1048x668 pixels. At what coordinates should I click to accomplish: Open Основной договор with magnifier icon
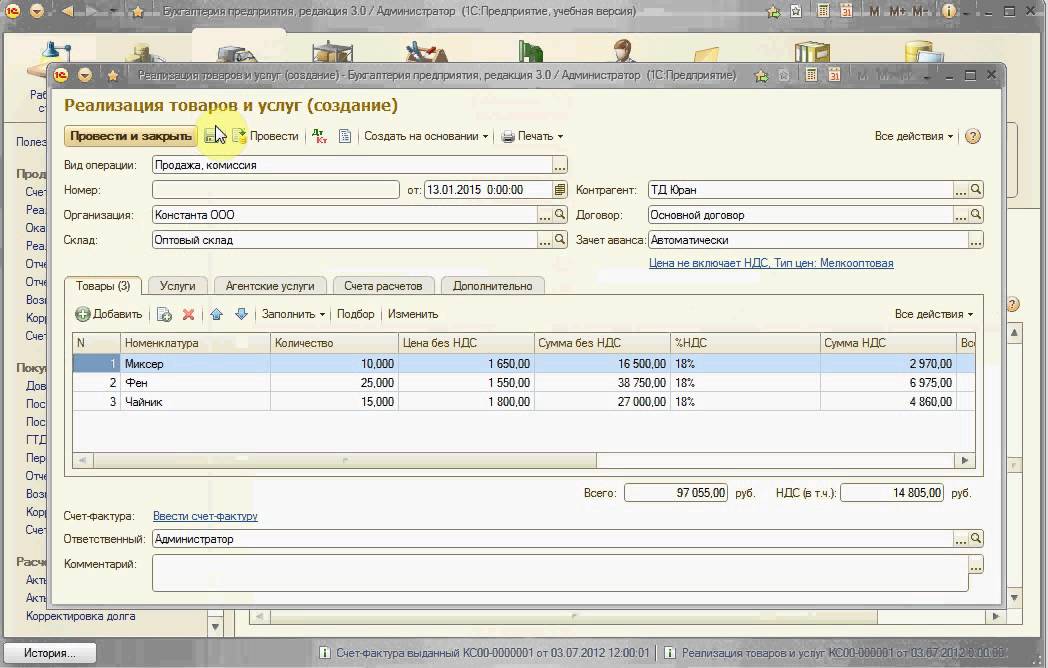click(x=976, y=215)
